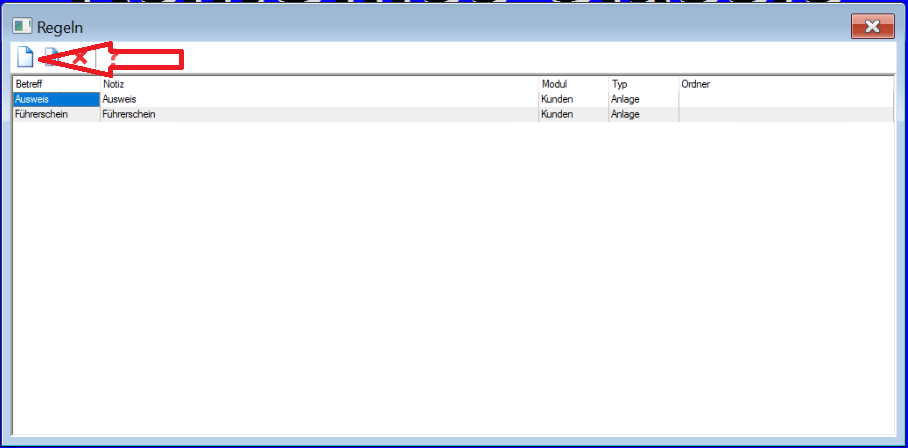Sort rules by the Modul column header
908x448 pixels.
pos(573,85)
